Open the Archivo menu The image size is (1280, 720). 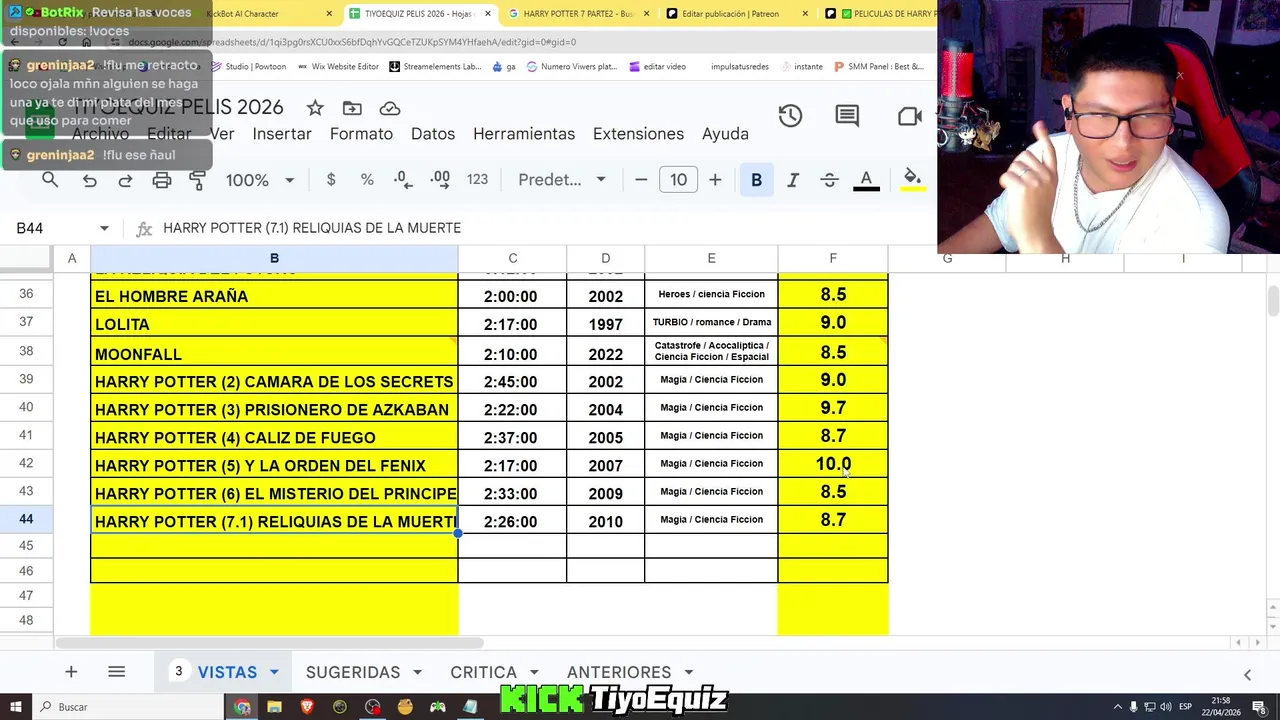pos(100,134)
